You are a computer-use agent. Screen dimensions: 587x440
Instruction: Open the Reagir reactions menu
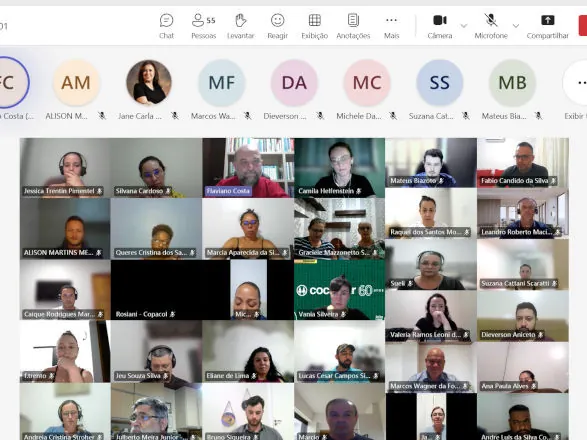click(277, 26)
